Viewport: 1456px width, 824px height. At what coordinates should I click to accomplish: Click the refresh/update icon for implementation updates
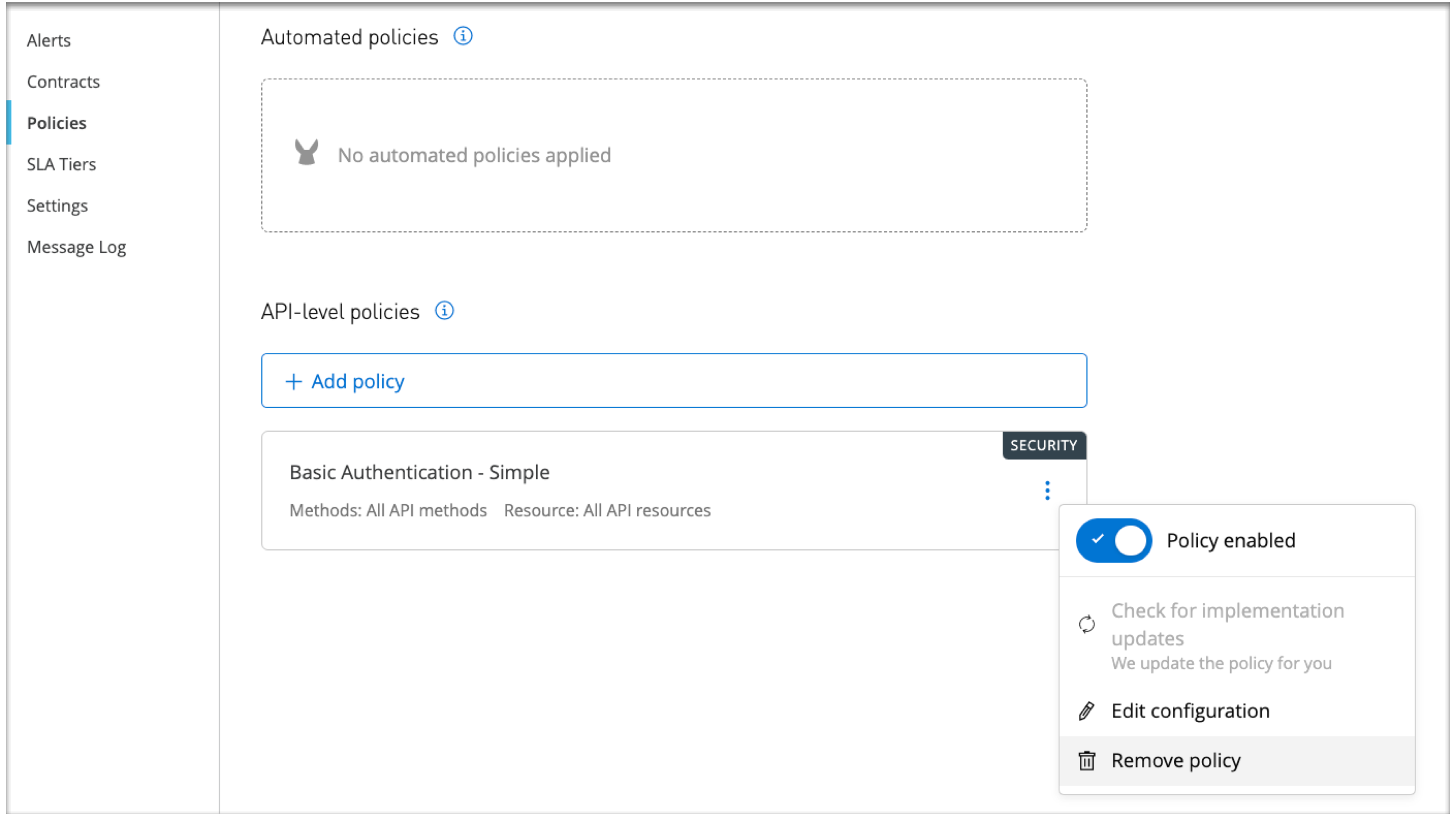tap(1087, 623)
